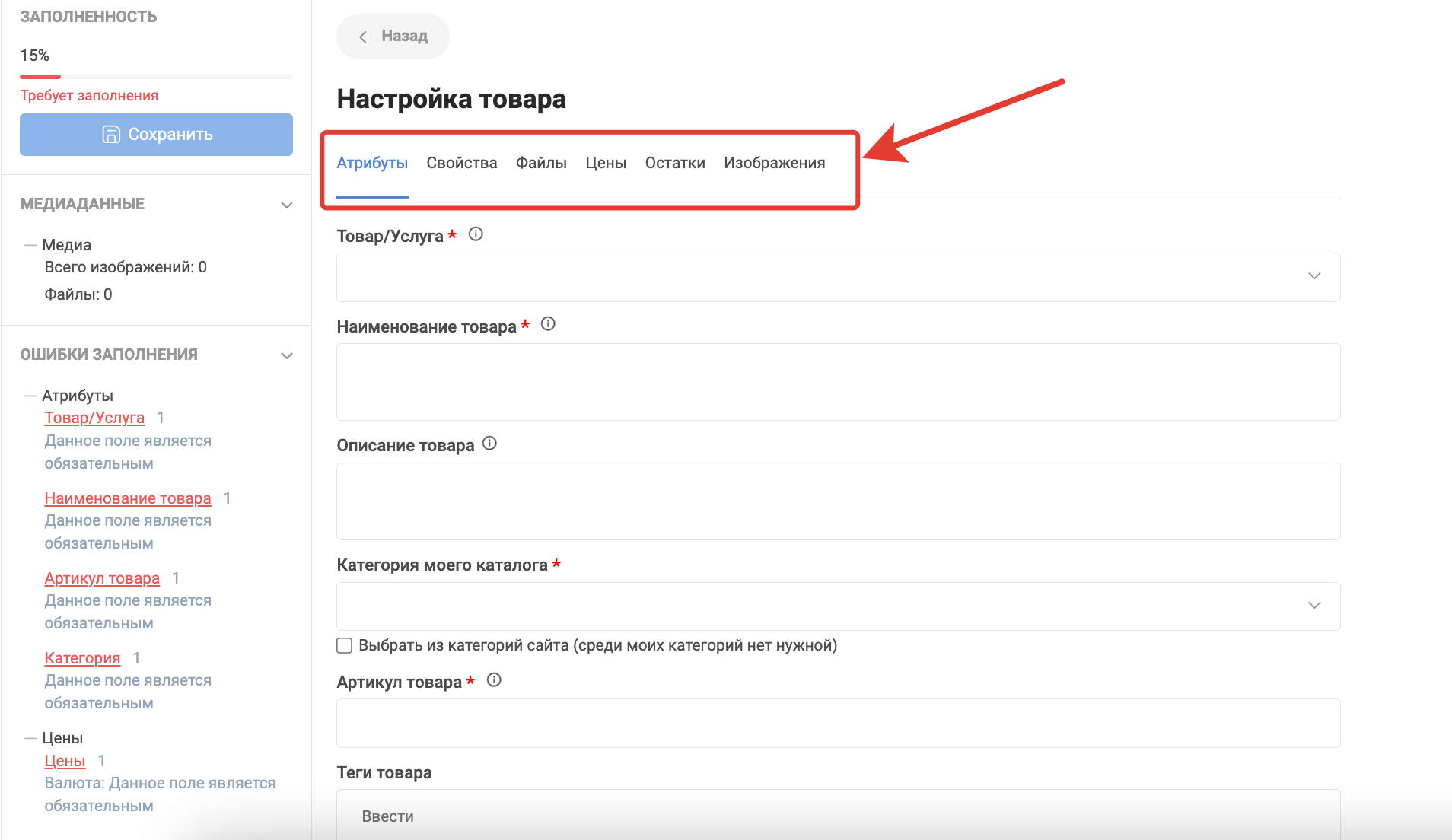Switch to the Цены tab

coord(606,163)
